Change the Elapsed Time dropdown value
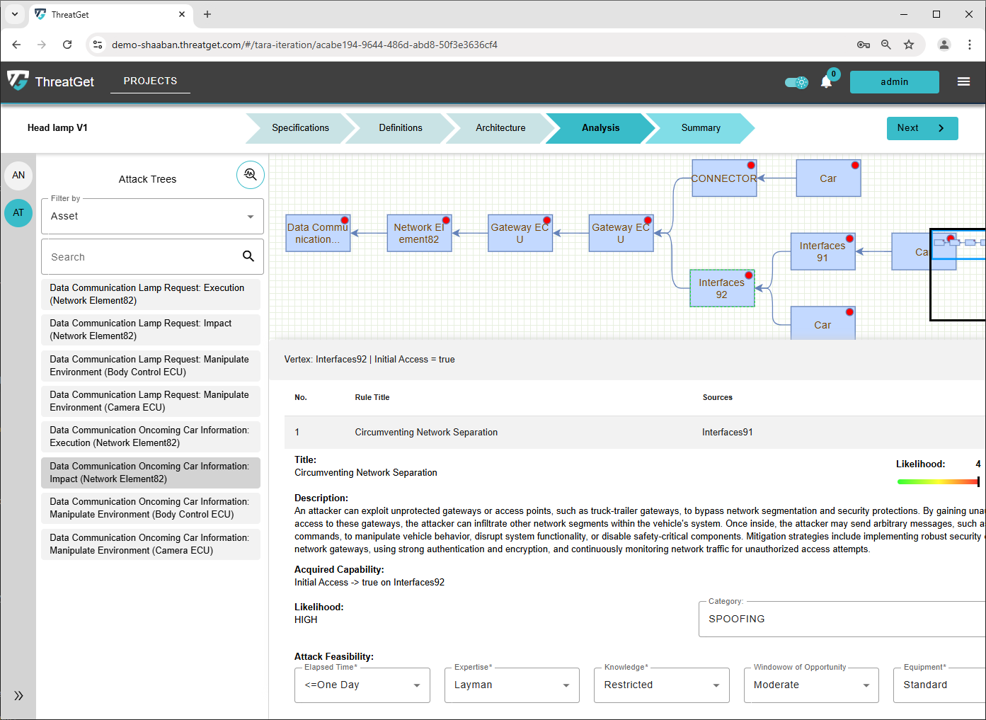The image size is (986, 720). pos(362,685)
